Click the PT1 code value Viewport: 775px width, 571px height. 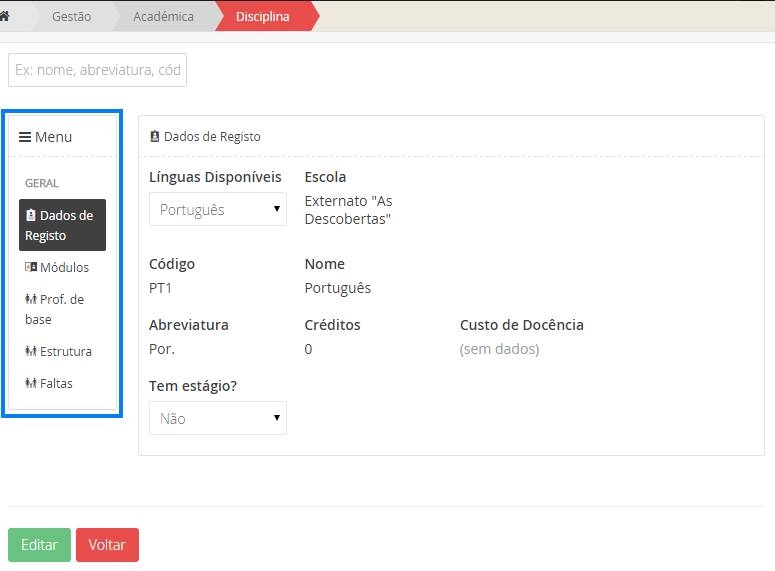pos(161,288)
